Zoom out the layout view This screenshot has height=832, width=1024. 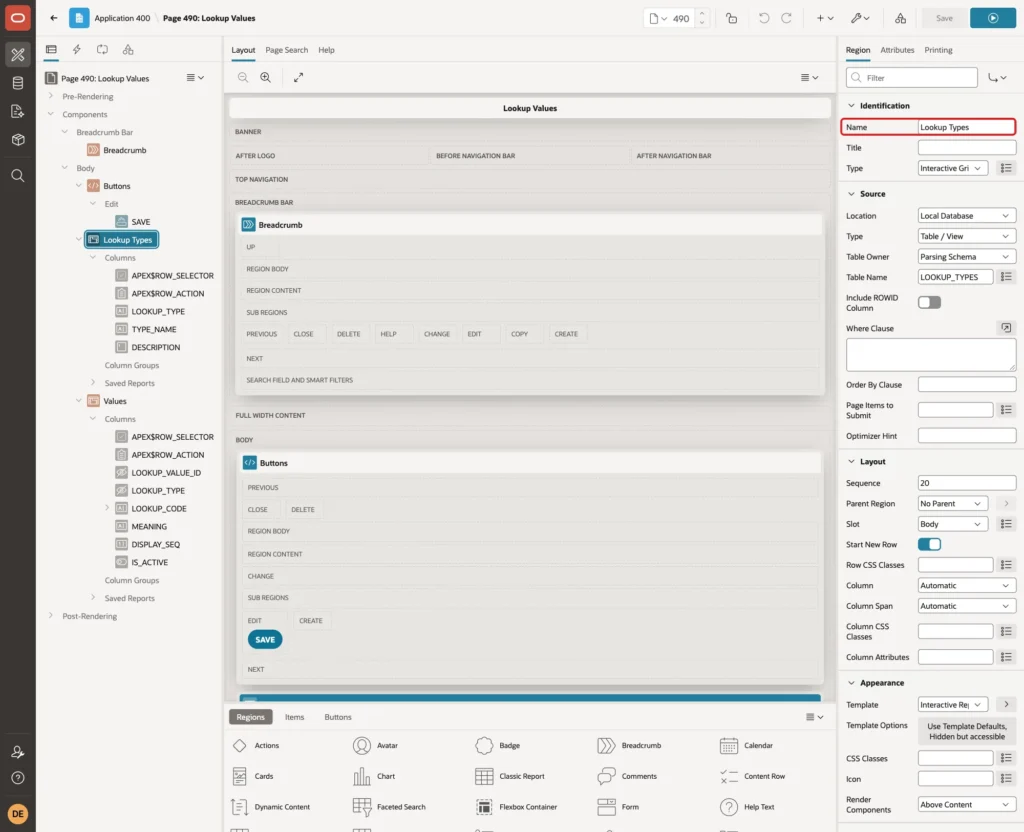pos(243,77)
